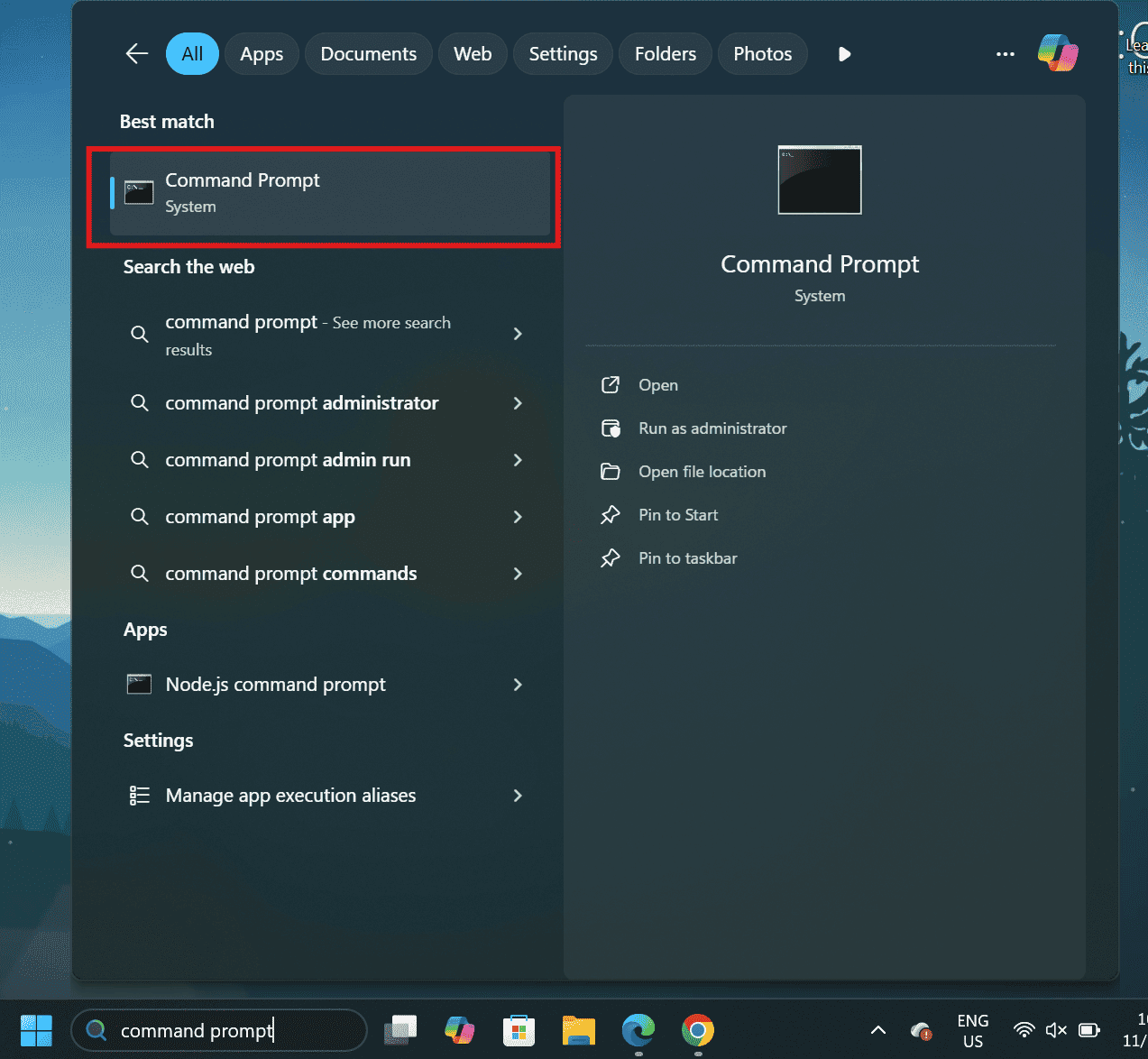Switch to the Apps filter tab
The width and height of the screenshot is (1148, 1059).
point(262,53)
